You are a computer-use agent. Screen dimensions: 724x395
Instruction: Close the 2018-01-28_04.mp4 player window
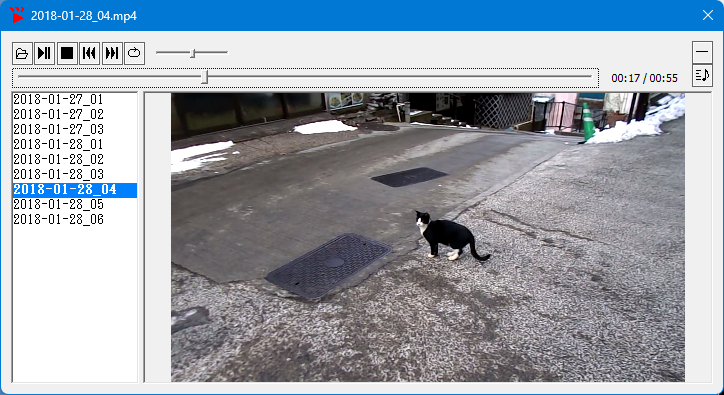pyautogui.click(x=707, y=15)
